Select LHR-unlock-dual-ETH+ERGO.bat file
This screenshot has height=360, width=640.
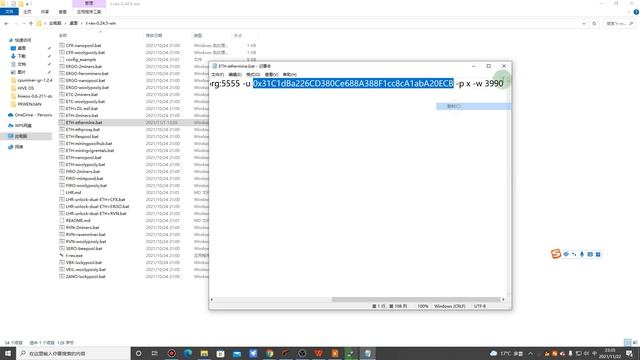97,206
